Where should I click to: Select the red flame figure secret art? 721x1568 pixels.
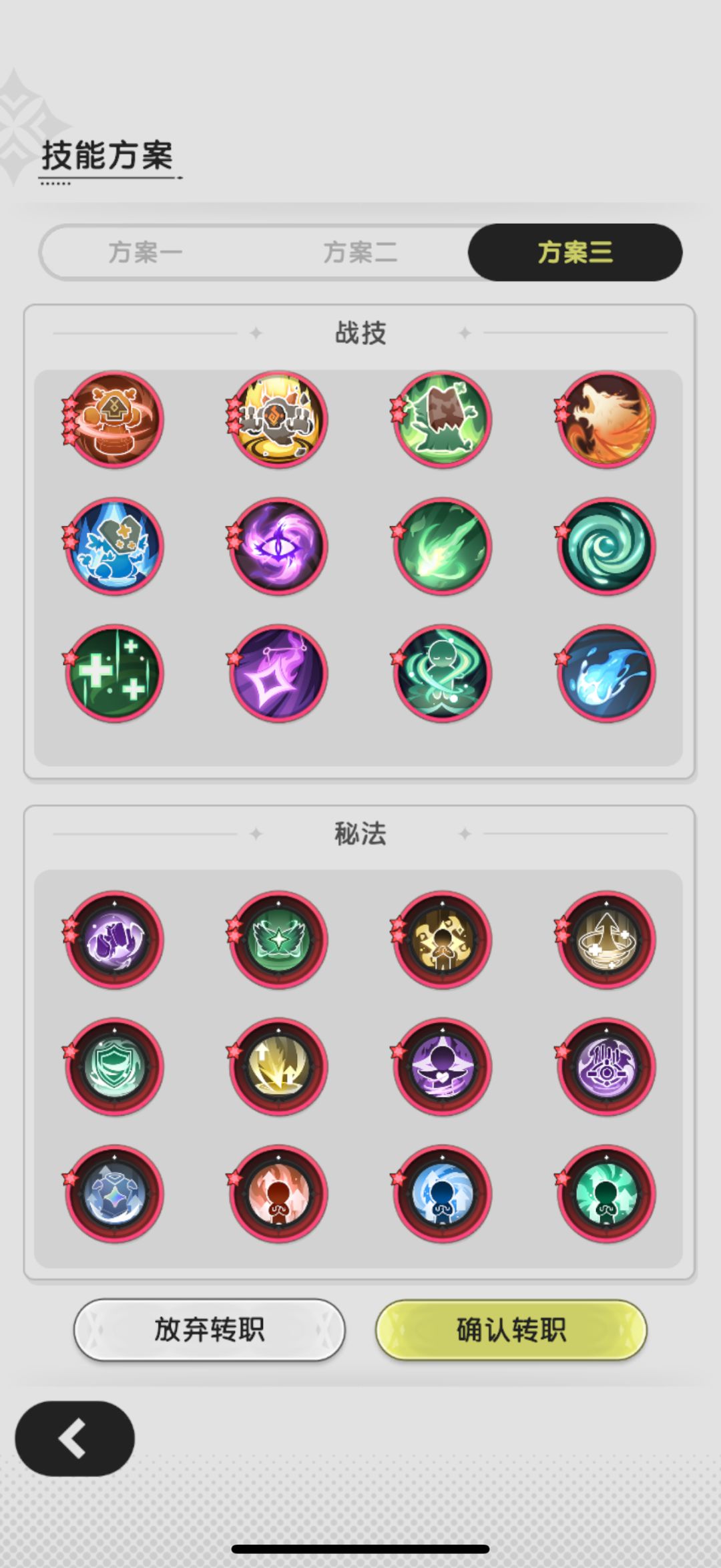[278, 1193]
